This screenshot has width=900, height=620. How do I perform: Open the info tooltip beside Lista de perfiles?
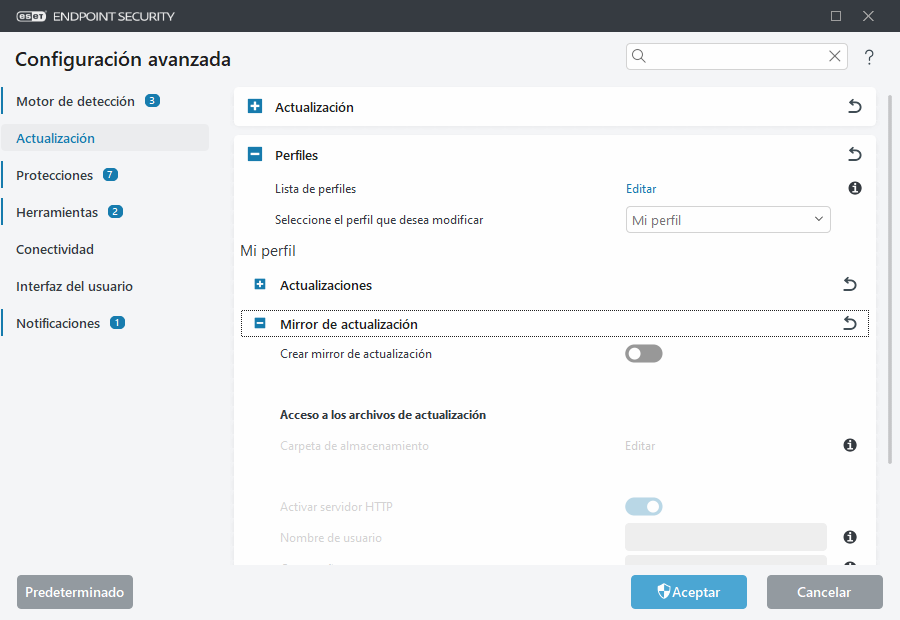[855, 188]
